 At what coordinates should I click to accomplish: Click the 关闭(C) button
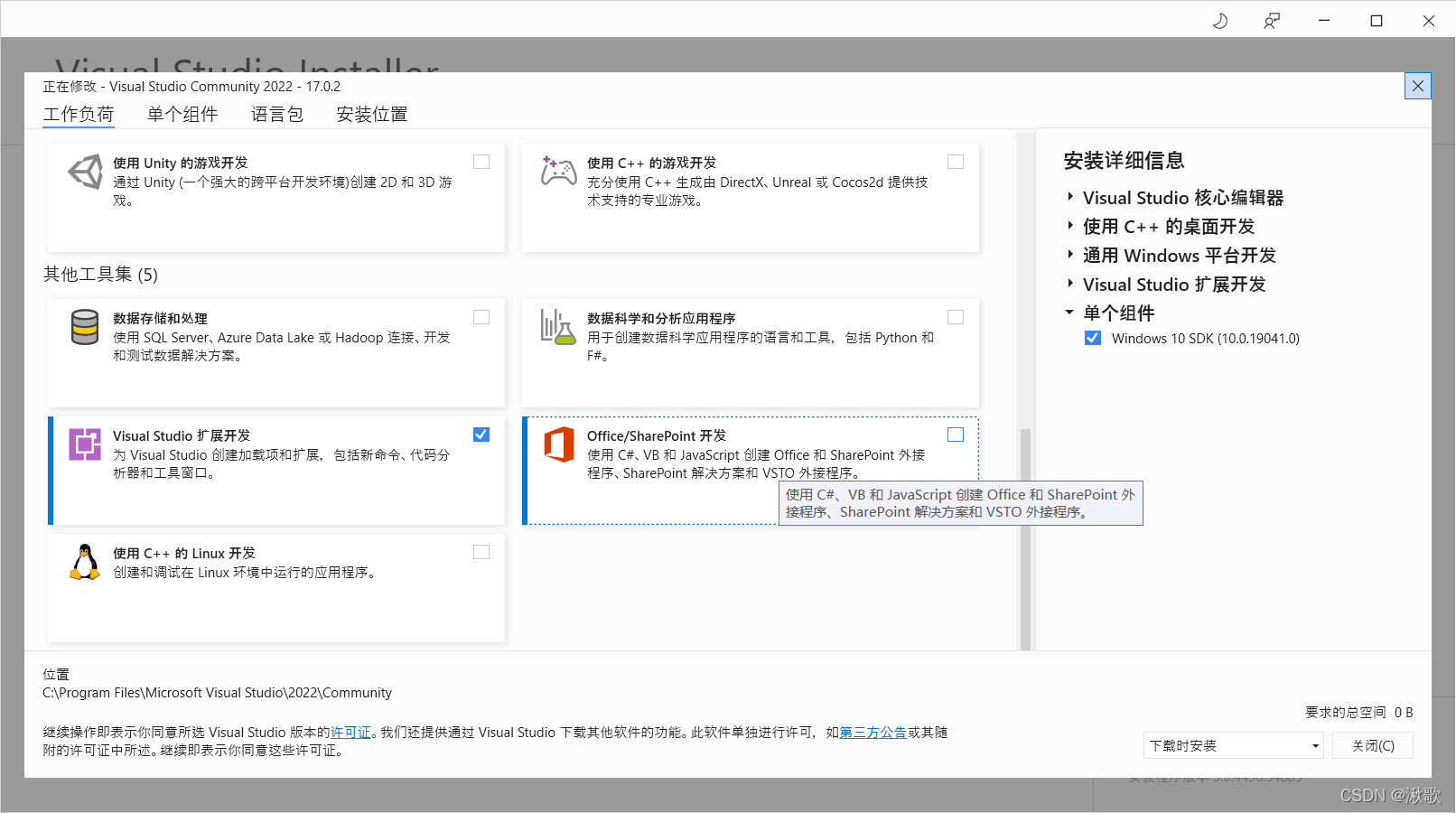point(1373,745)
